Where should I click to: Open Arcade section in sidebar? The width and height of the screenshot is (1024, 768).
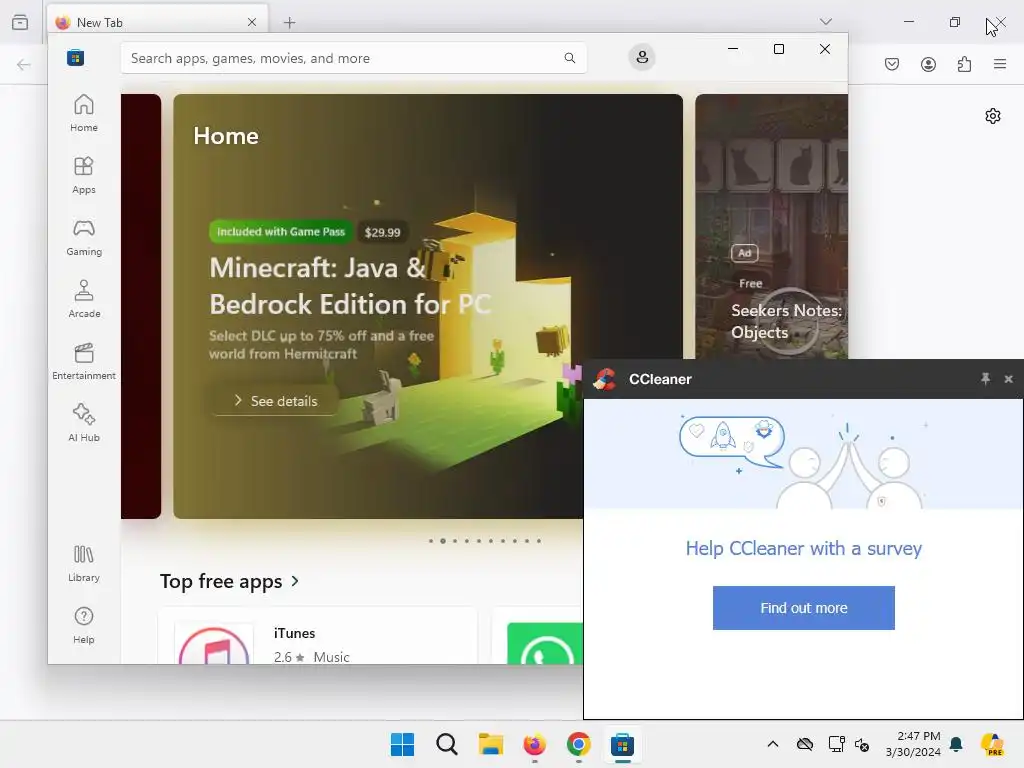pos(84,299)
